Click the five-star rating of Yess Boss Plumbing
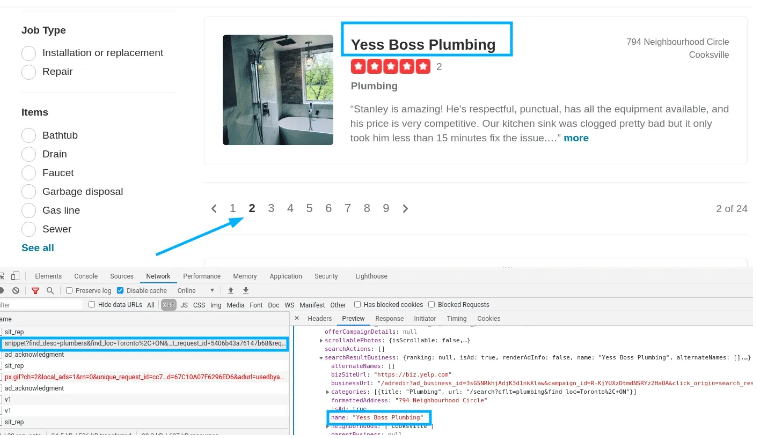757x438 pixels. [x=391, y=67]
